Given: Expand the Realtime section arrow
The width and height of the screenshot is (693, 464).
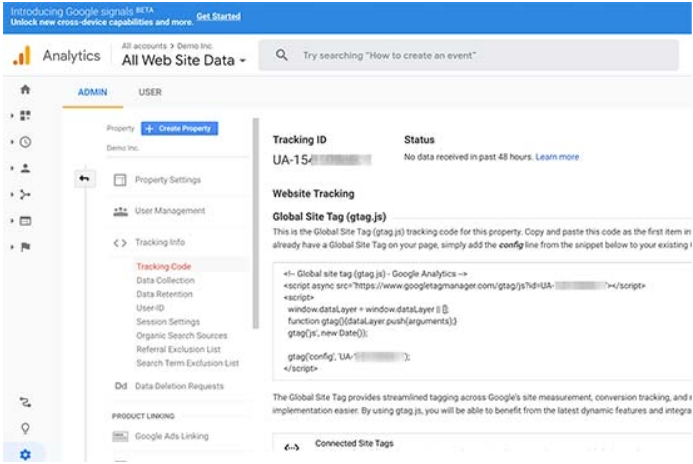Looking at the screenshot, I should pos(12,142).
